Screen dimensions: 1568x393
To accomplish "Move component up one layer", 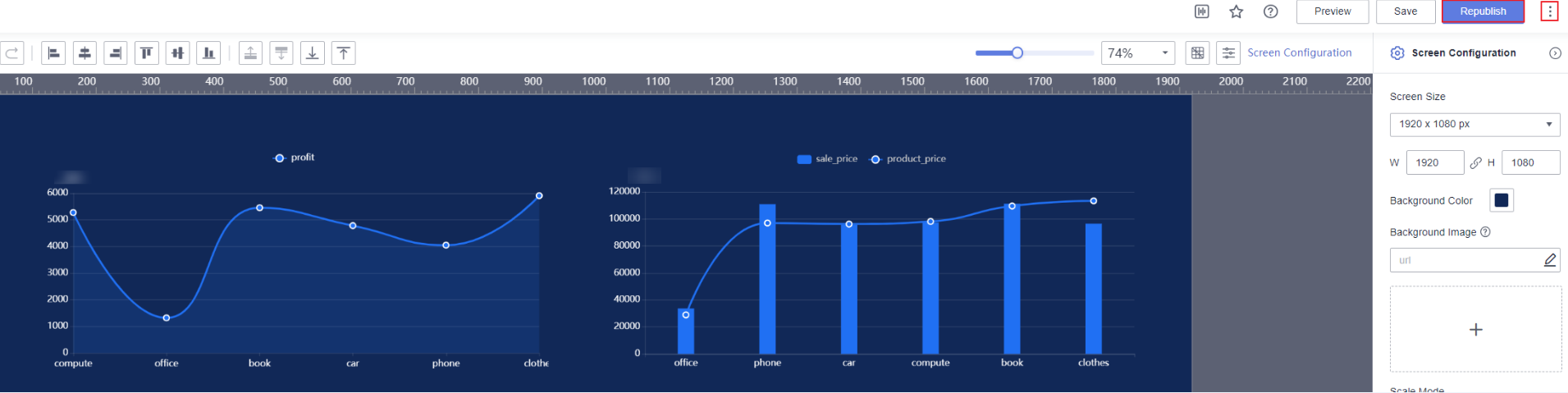I will pyautogui.click(x=251, y=53).
